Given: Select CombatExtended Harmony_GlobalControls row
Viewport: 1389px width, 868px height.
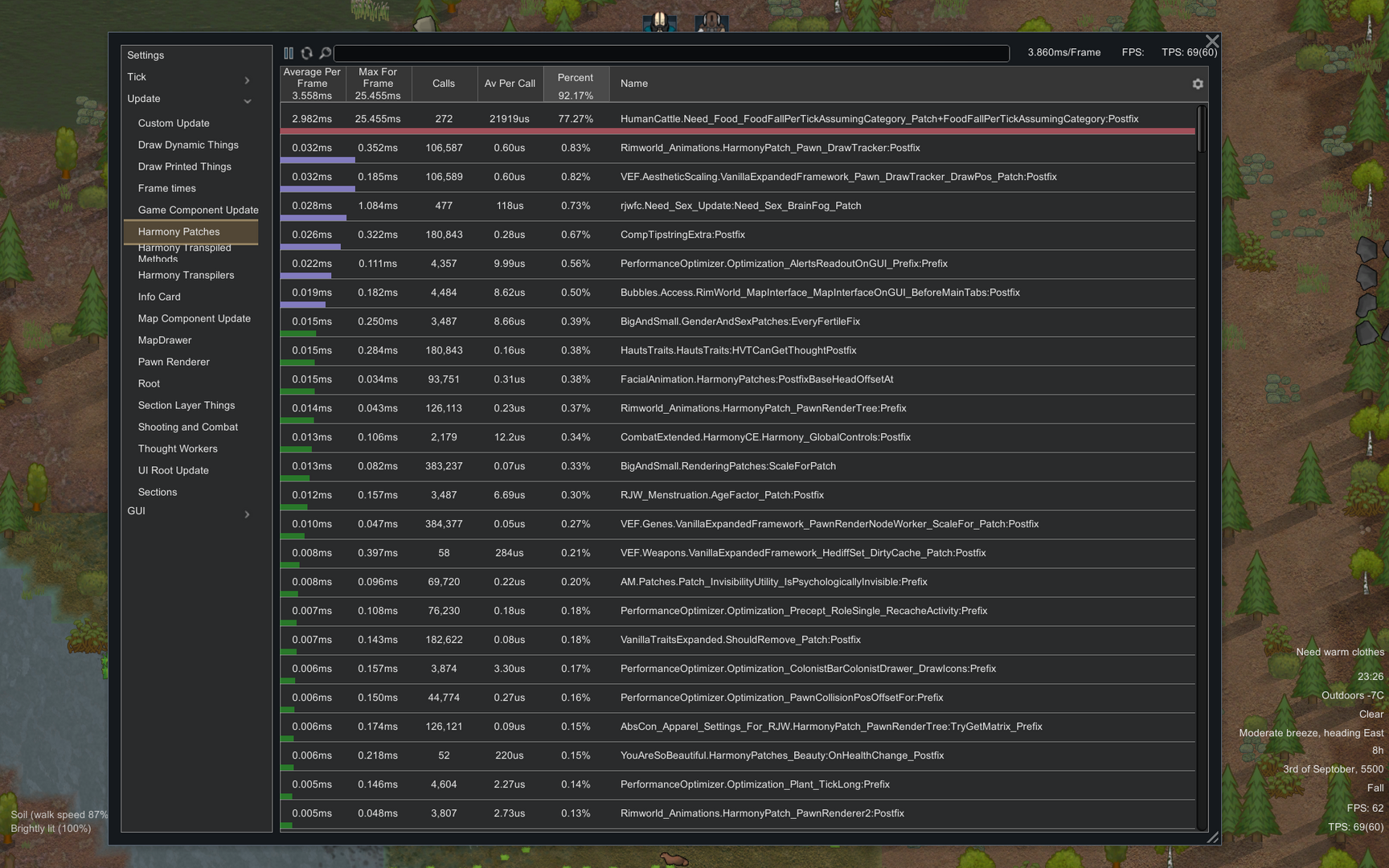Looking at the screenshot, I should (x=738, y=438).
